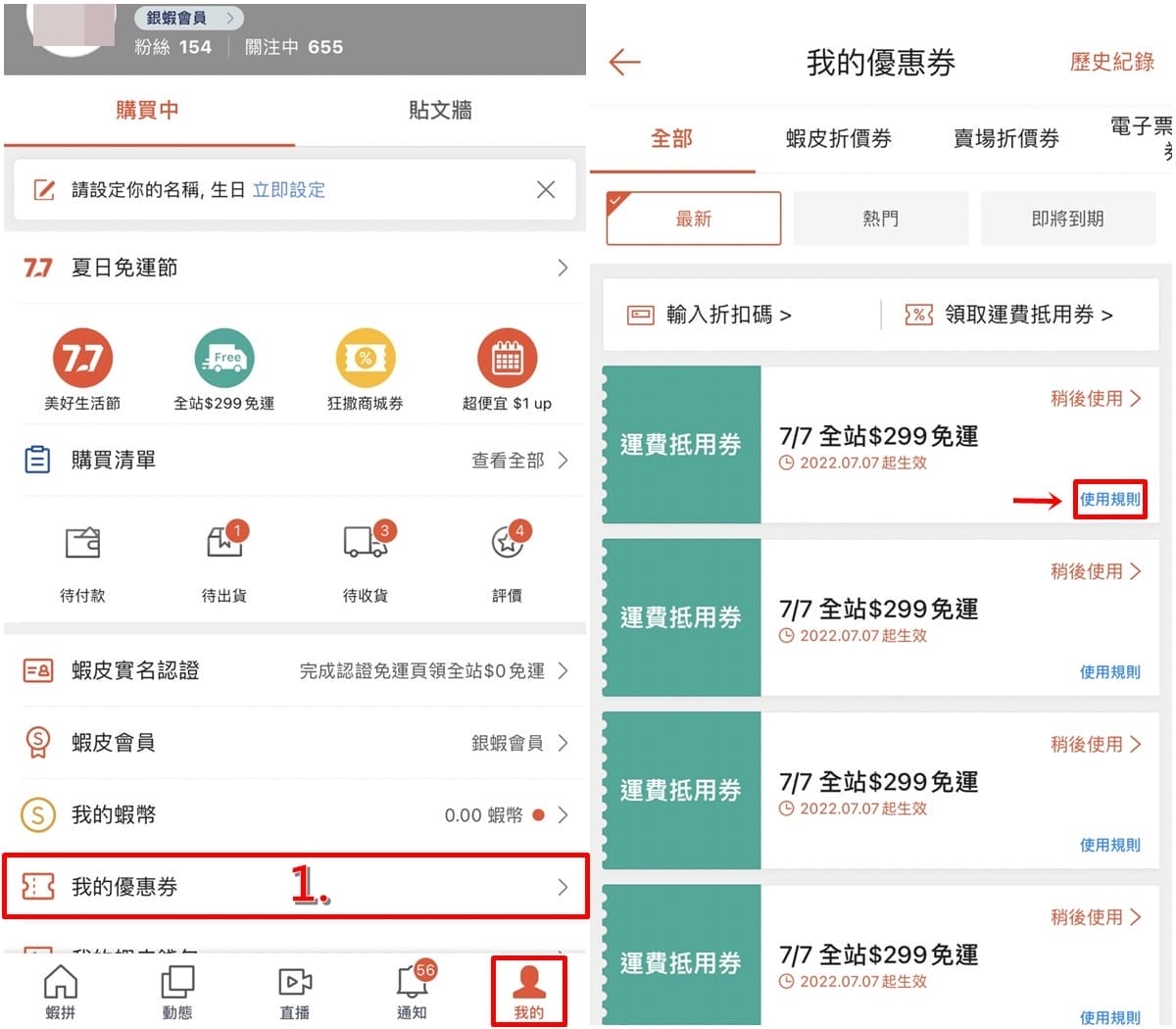Open the 我的優惠券 row
Screen dimensions: 1176x1029
coord(295,887)
